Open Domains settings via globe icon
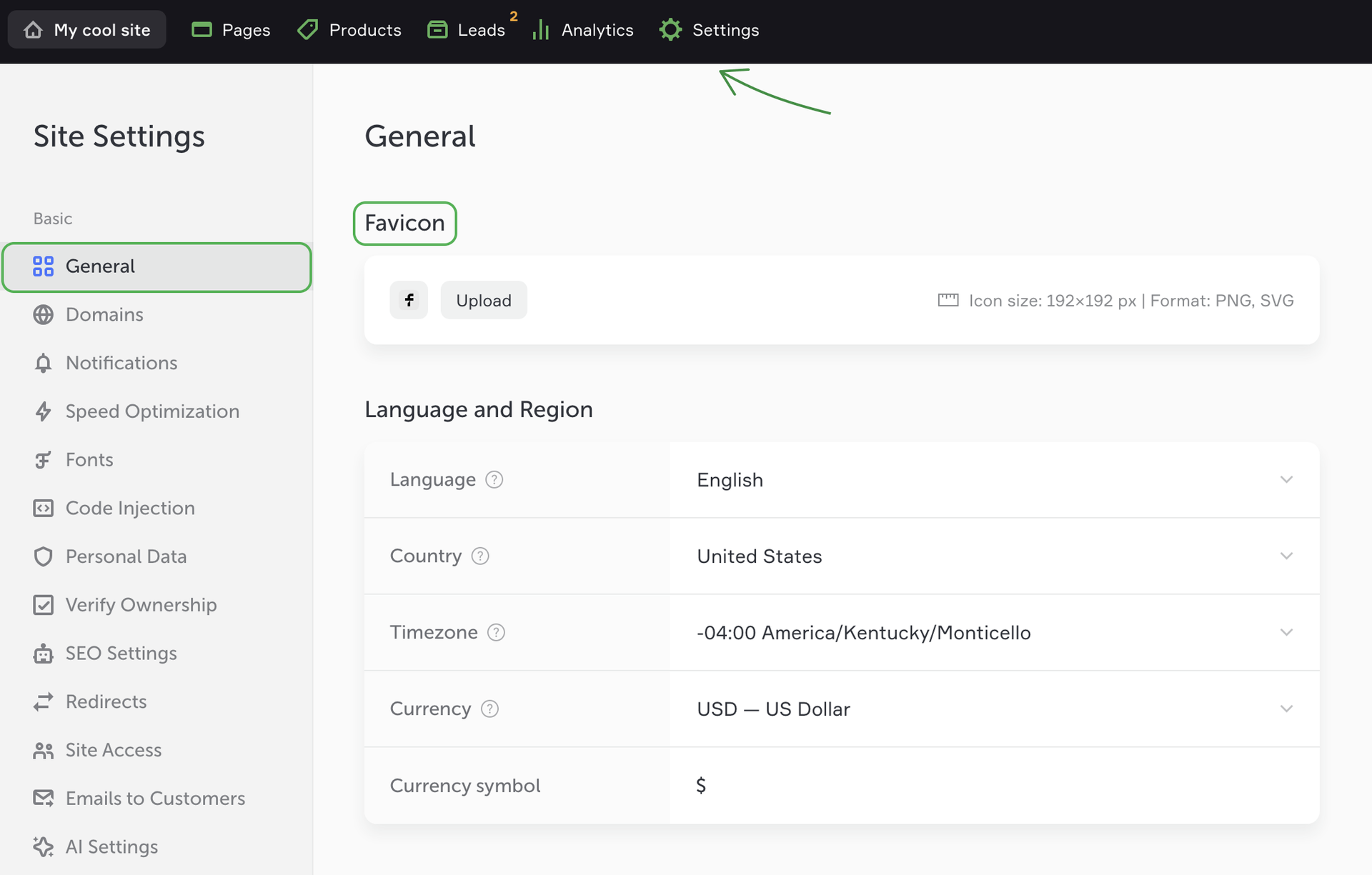 pos(43,314)
